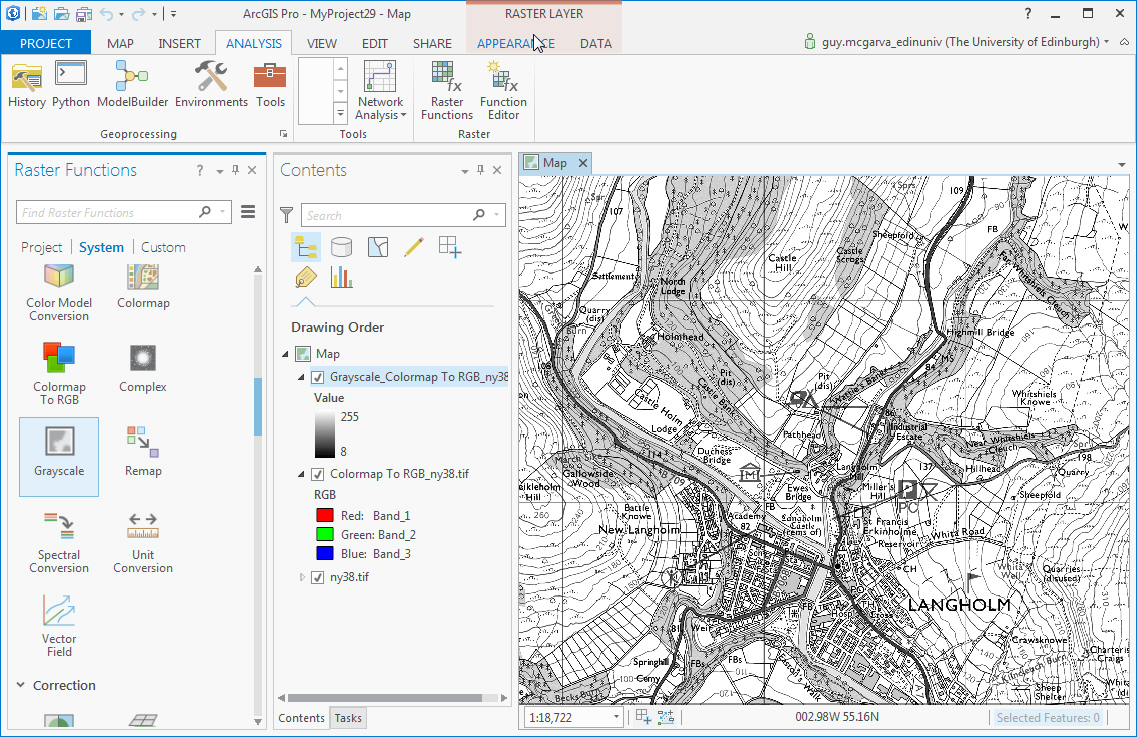Switch Contents to List By Editing
Viewport: 1137px width, 737px height.
pos(414,247)
